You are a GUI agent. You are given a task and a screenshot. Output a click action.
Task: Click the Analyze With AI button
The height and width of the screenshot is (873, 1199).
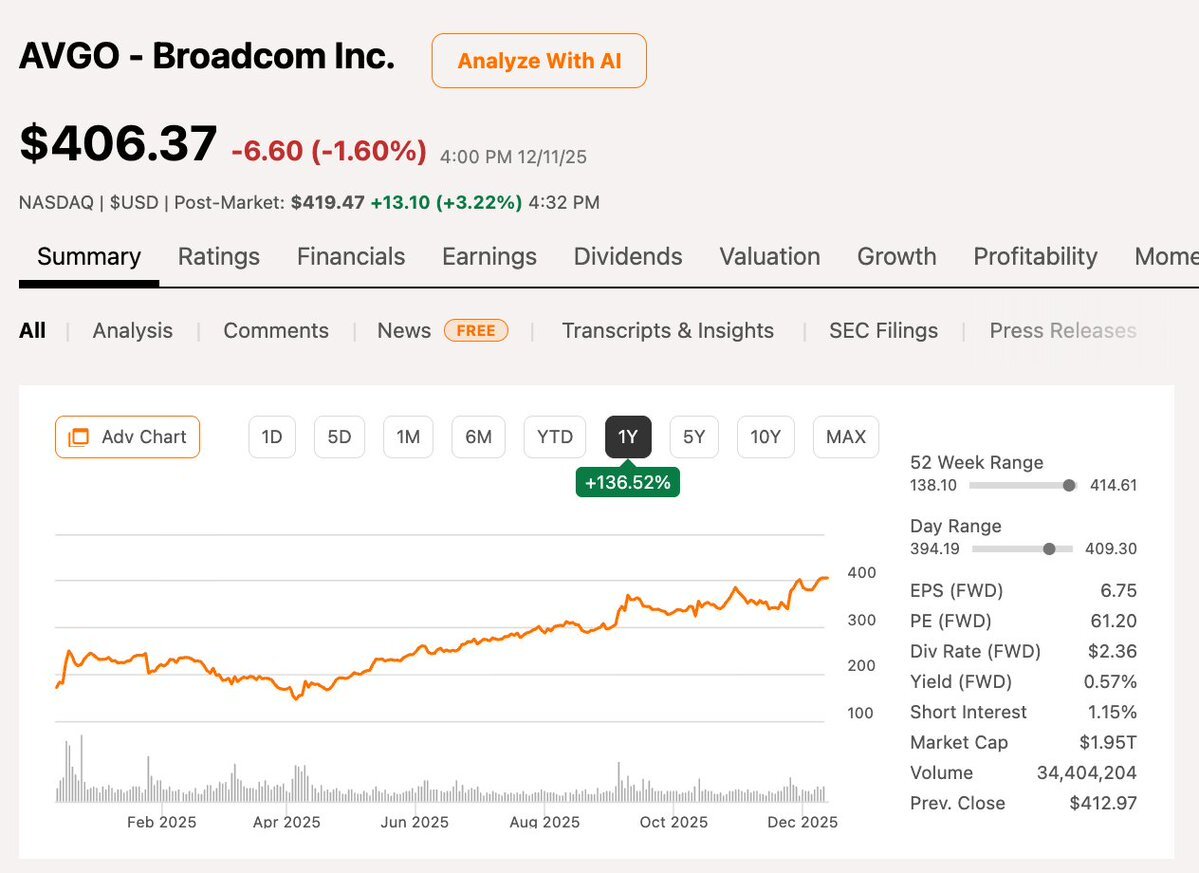(x=539, y=61)
